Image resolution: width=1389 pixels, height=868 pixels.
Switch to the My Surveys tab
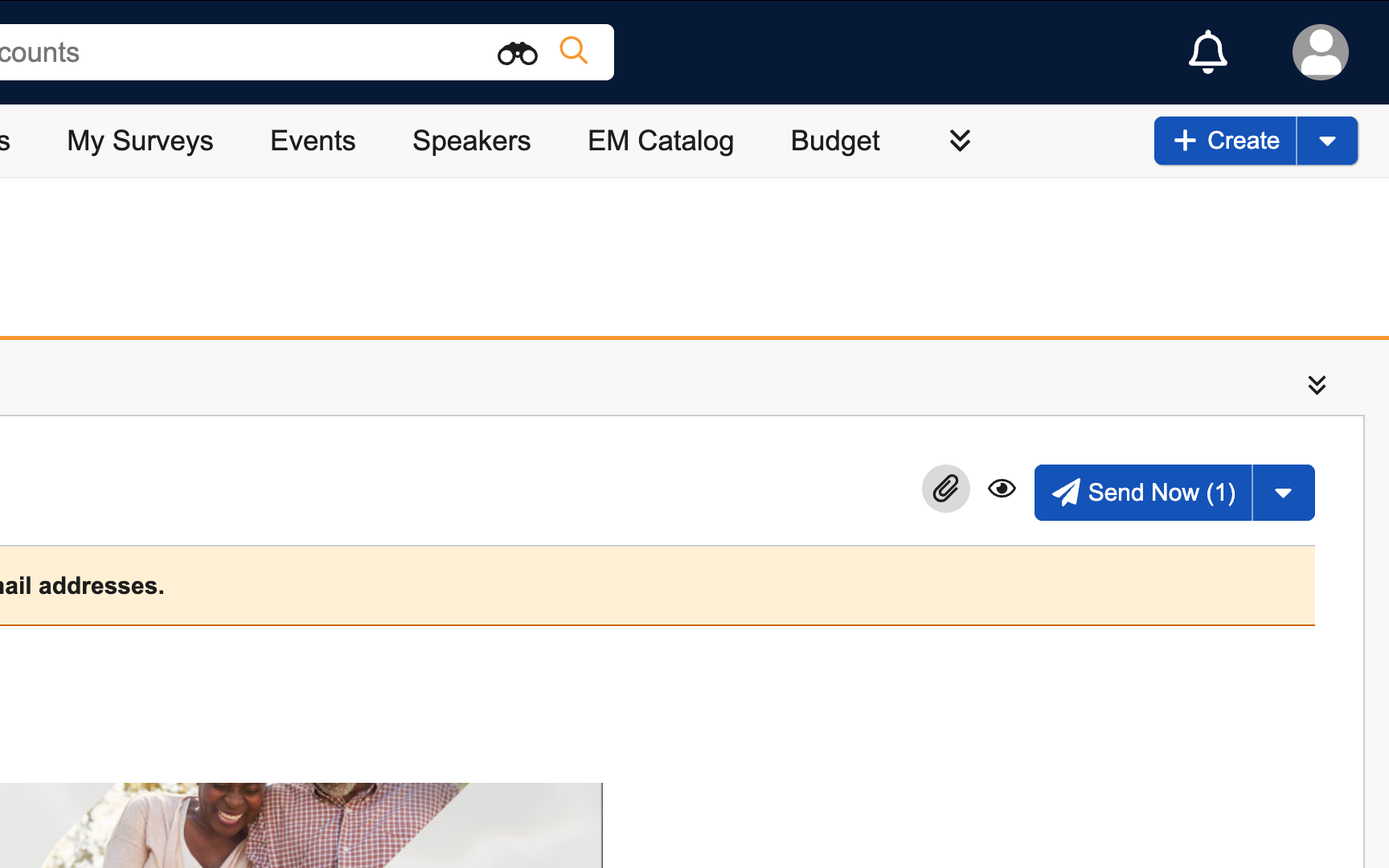140,141
